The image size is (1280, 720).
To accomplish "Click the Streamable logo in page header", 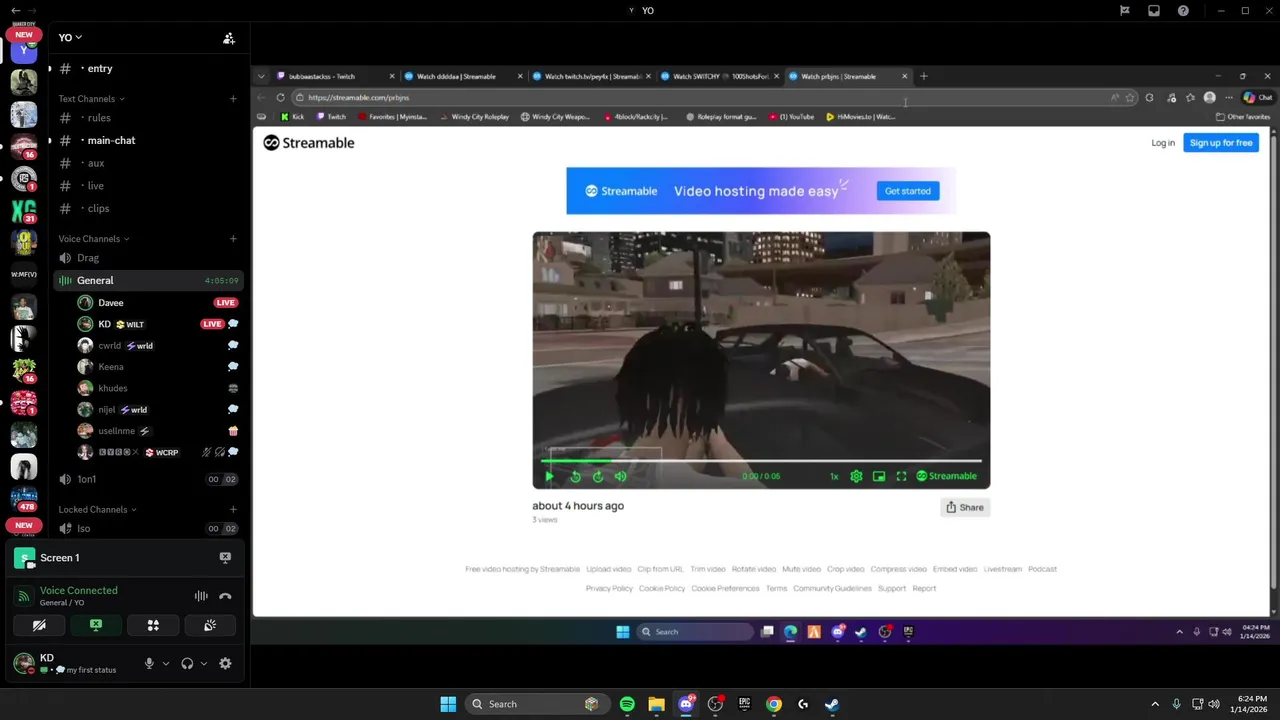I will (309, 143).
